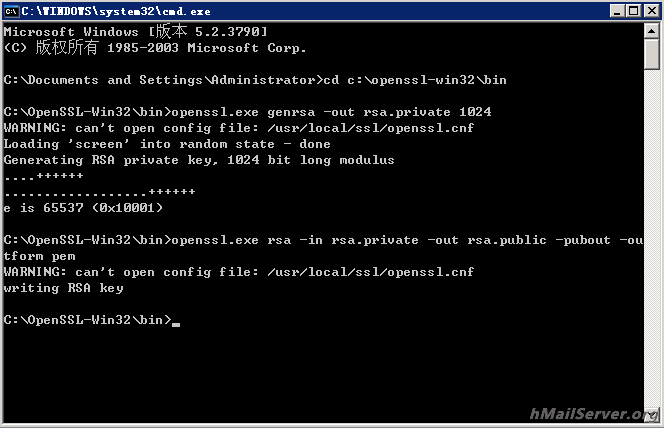The height and width of the screenshot is (428, 664).
Task: Click the 'writing RSA key' output line
Action: click(64, 288)
